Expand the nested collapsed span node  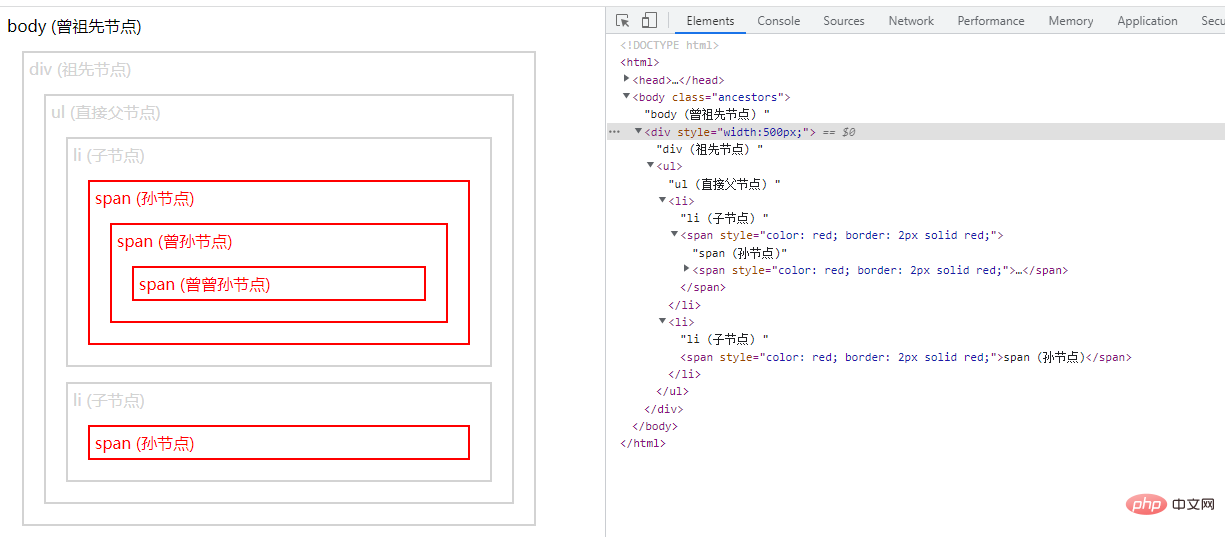coord(687,270)
